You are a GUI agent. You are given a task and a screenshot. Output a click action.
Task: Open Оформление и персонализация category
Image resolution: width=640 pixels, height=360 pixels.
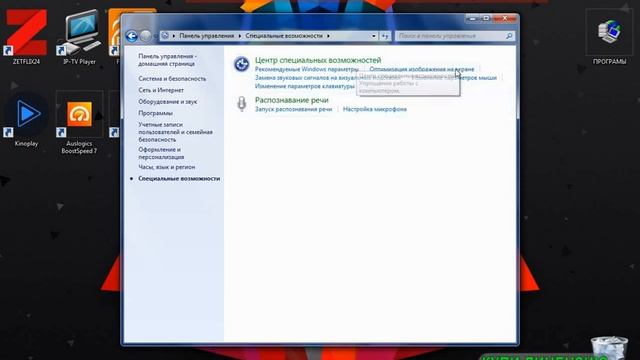[x=161, y=153]
